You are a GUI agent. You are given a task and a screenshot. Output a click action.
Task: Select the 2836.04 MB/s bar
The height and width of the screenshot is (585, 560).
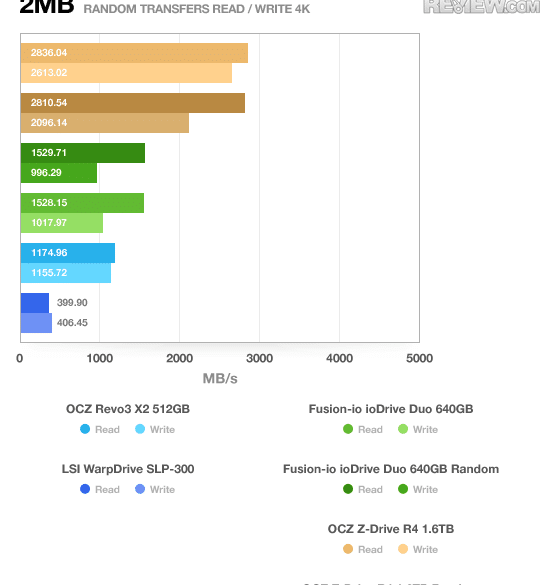[134, 53]
